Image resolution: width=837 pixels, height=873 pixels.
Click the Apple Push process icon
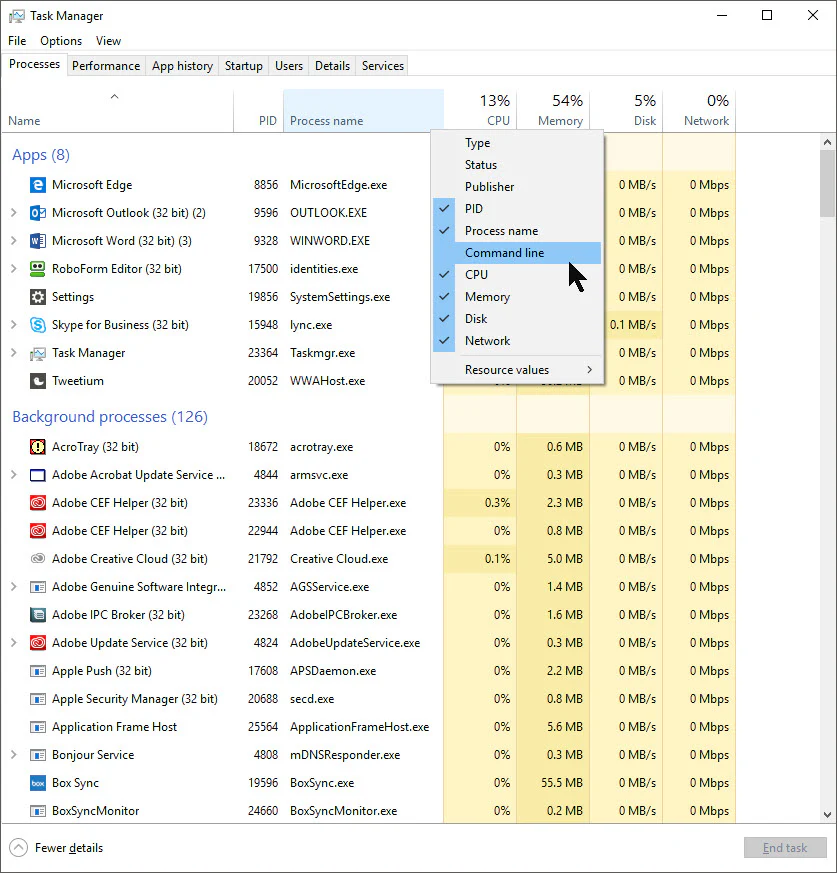37,671
